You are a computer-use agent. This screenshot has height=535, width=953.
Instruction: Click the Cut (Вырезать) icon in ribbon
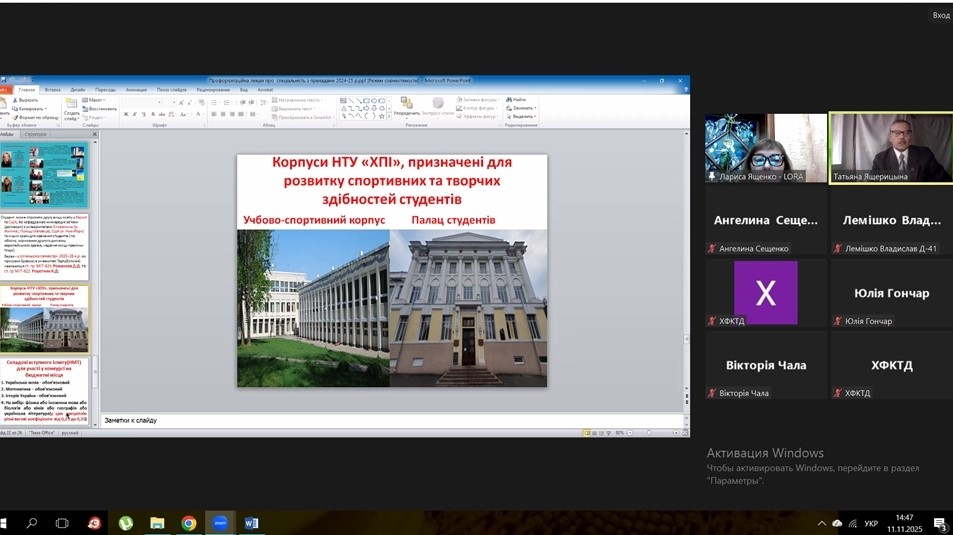(x=16, y=100)
